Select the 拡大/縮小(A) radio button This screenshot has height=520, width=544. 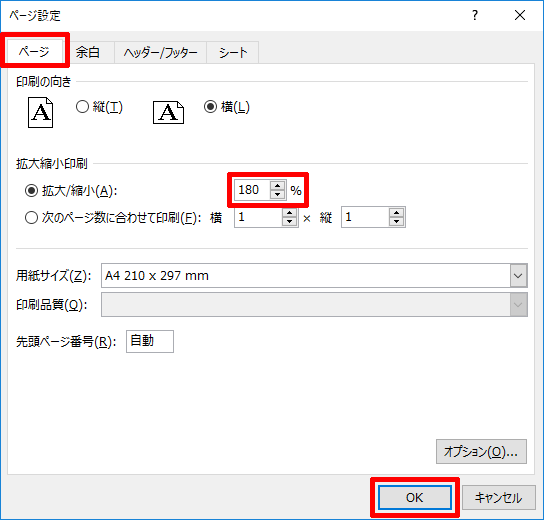coord(31,190)
